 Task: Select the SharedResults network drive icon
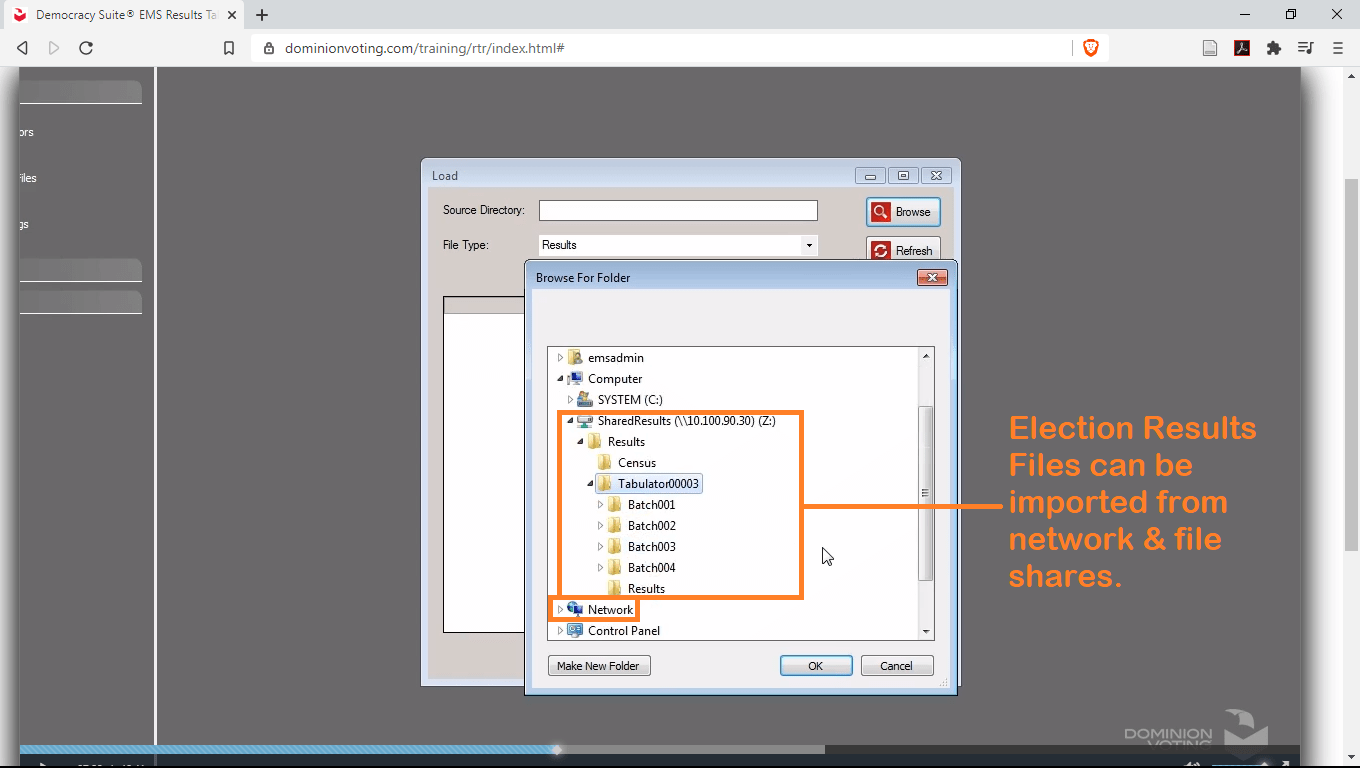tap(585, 421)
